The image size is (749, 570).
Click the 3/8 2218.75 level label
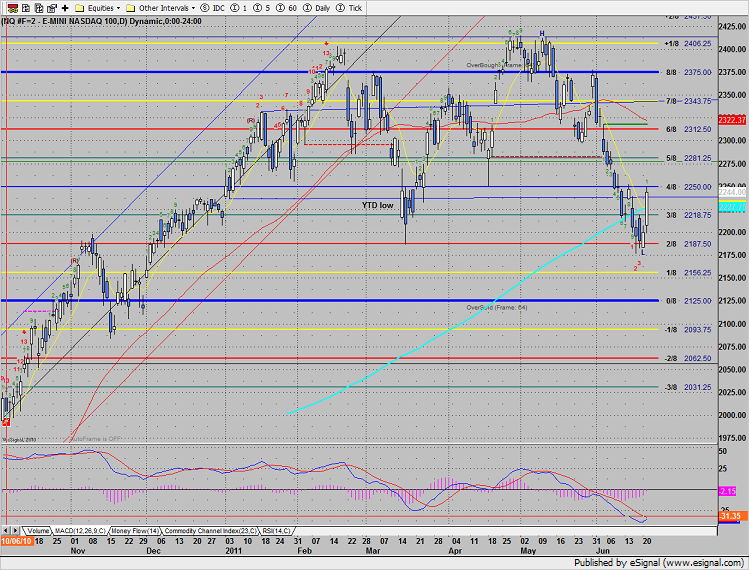(x=689, y=215)
